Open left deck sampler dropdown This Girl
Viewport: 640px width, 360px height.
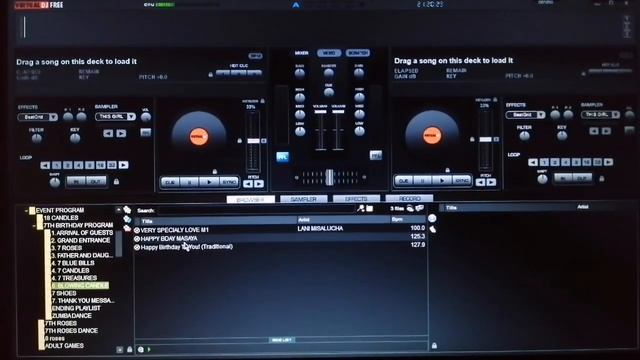[115, 116]
